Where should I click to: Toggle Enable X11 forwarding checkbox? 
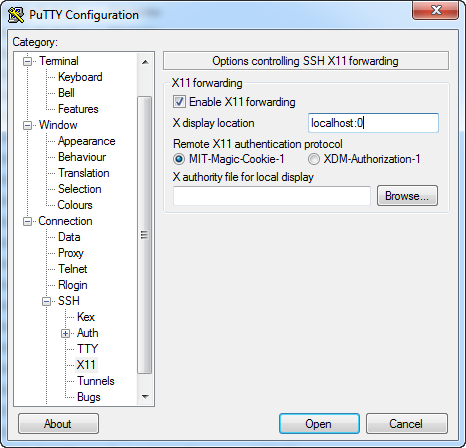[179, 102]
